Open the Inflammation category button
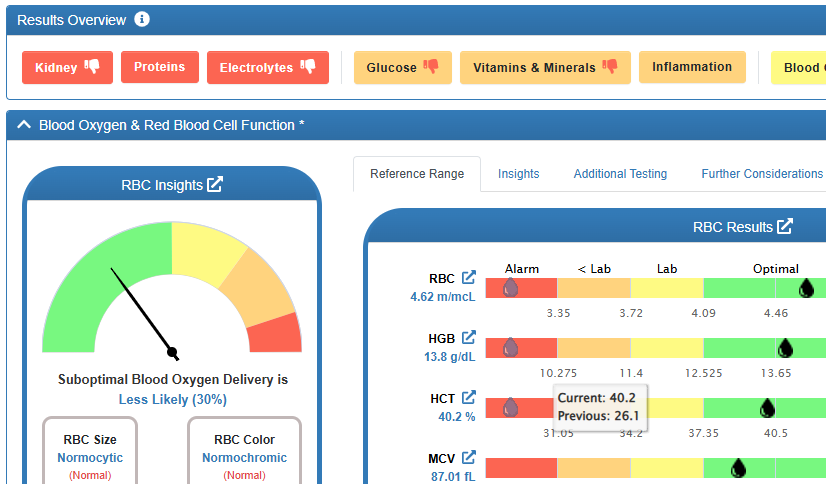This screenshot has height=484, width=826. tap(692, 67)
